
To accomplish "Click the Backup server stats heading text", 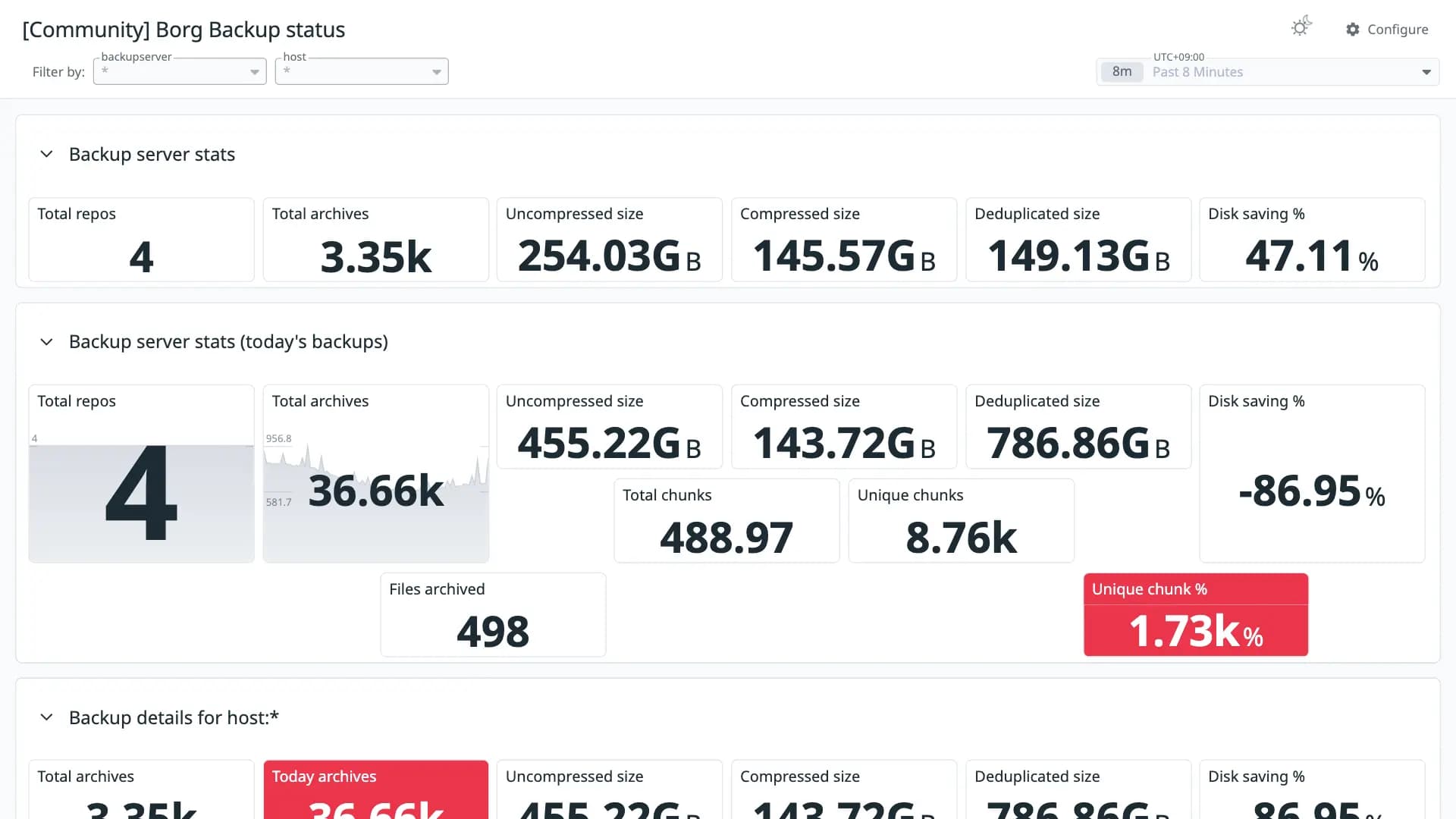I will (x=152, y=154).
